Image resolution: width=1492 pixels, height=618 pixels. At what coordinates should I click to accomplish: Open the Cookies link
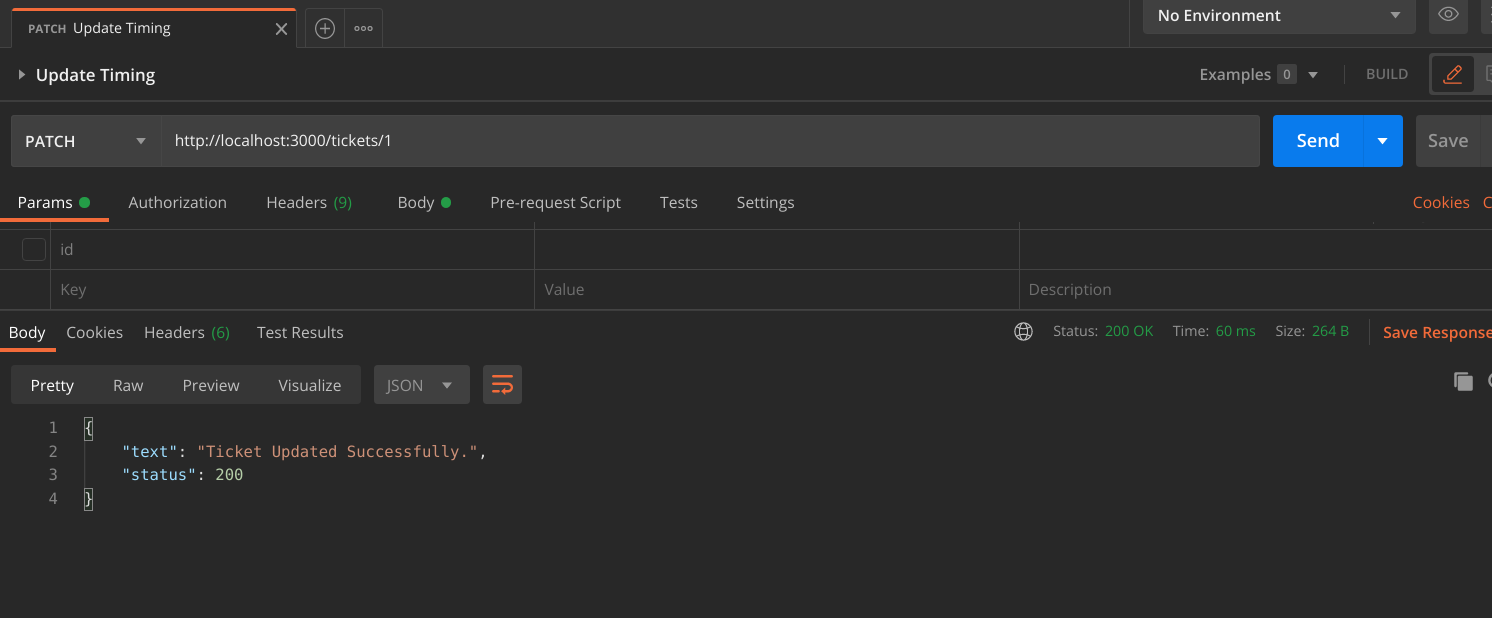click(x=1441, y=203)
